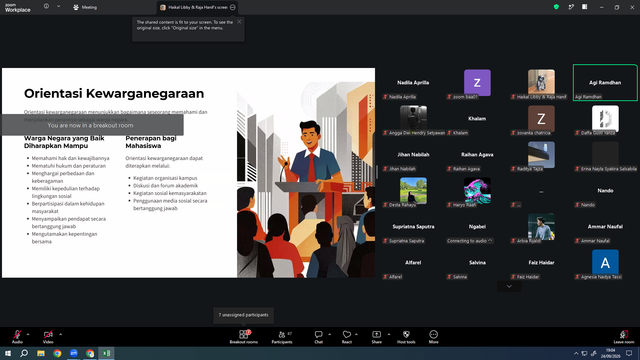Open the Meeting tab
640x360 pixels.
[85, 7]
